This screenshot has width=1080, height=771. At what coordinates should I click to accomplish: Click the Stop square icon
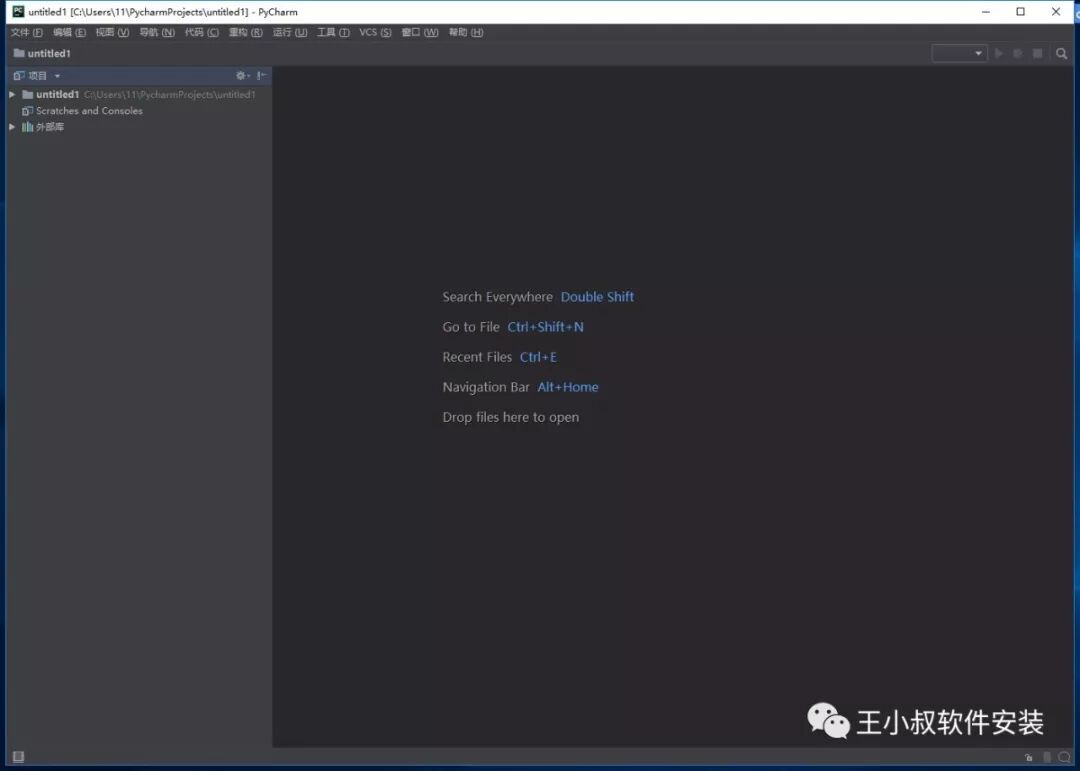[x=1037, y=53]
